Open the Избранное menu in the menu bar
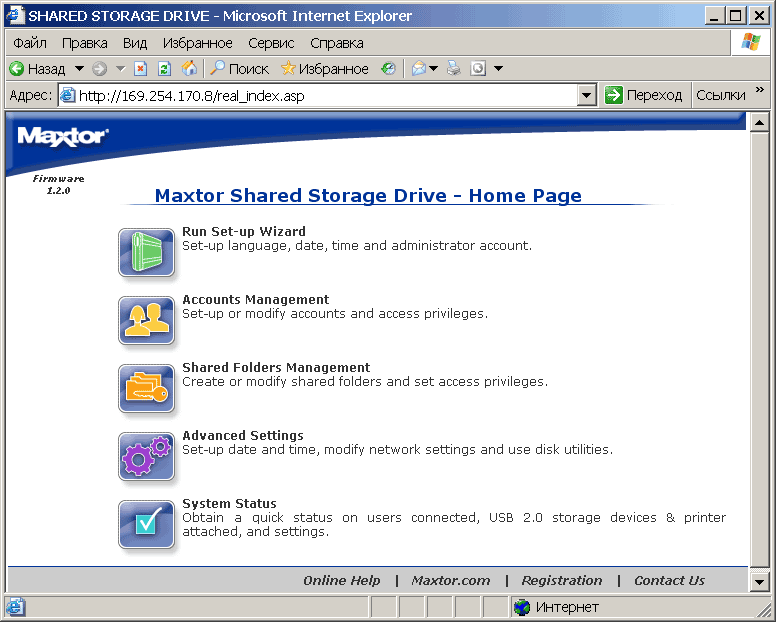 coord(197,43)
